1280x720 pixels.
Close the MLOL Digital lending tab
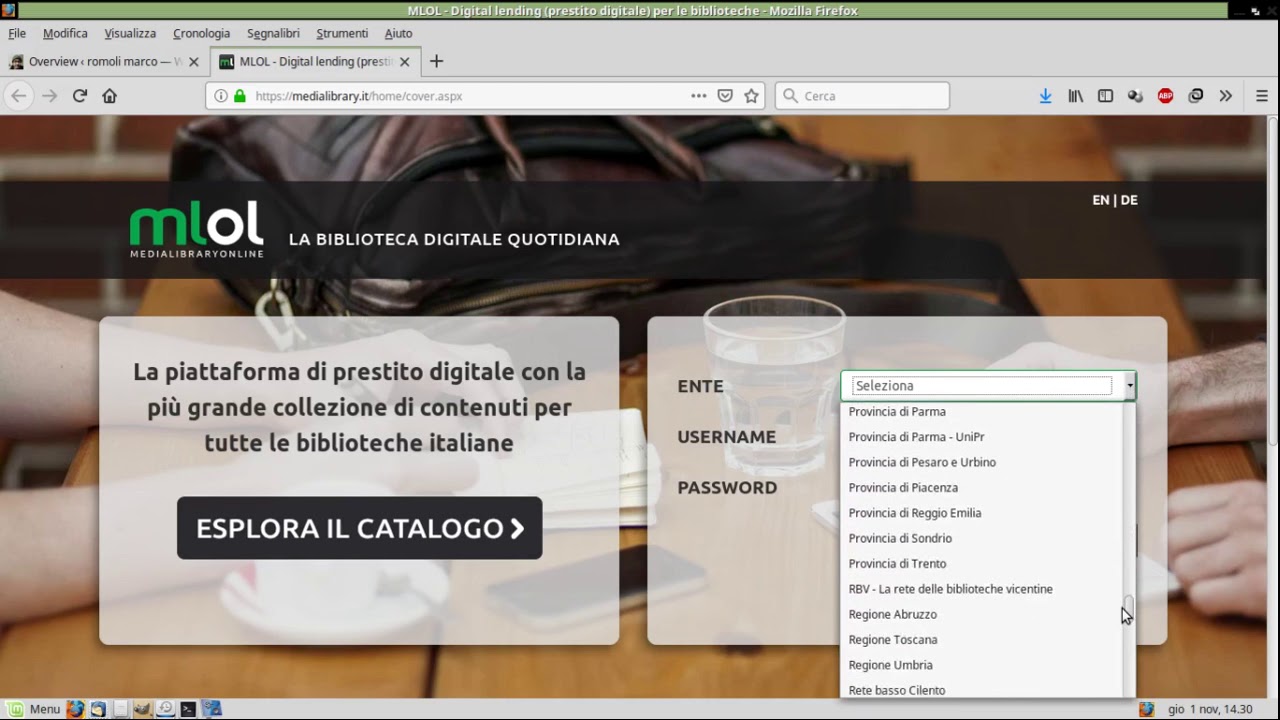pyautogui.click(x=404, y=61)
